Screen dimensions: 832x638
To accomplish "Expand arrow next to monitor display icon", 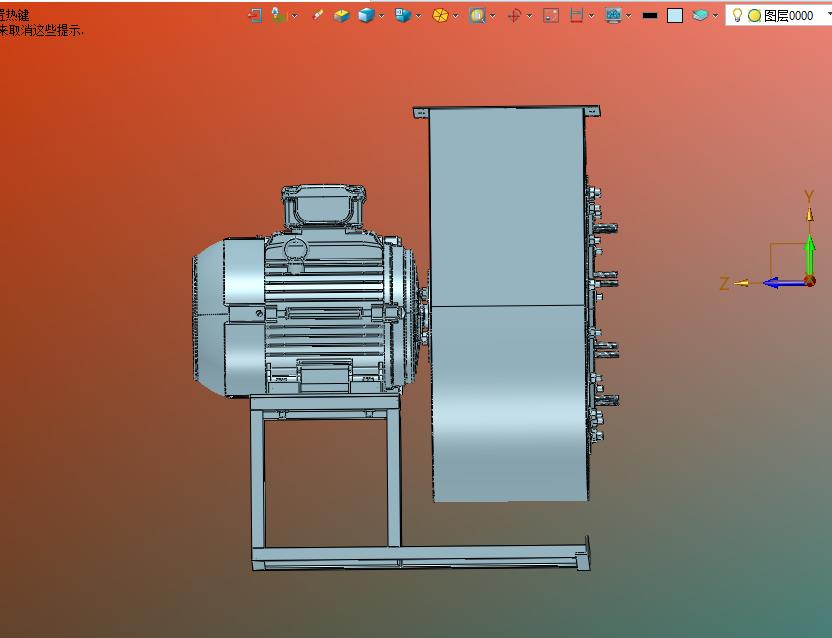I will tap(629, 16).
